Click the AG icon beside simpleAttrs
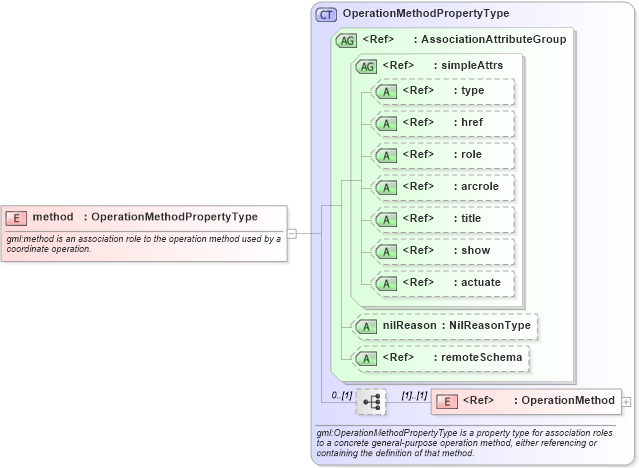 (366, 66)
